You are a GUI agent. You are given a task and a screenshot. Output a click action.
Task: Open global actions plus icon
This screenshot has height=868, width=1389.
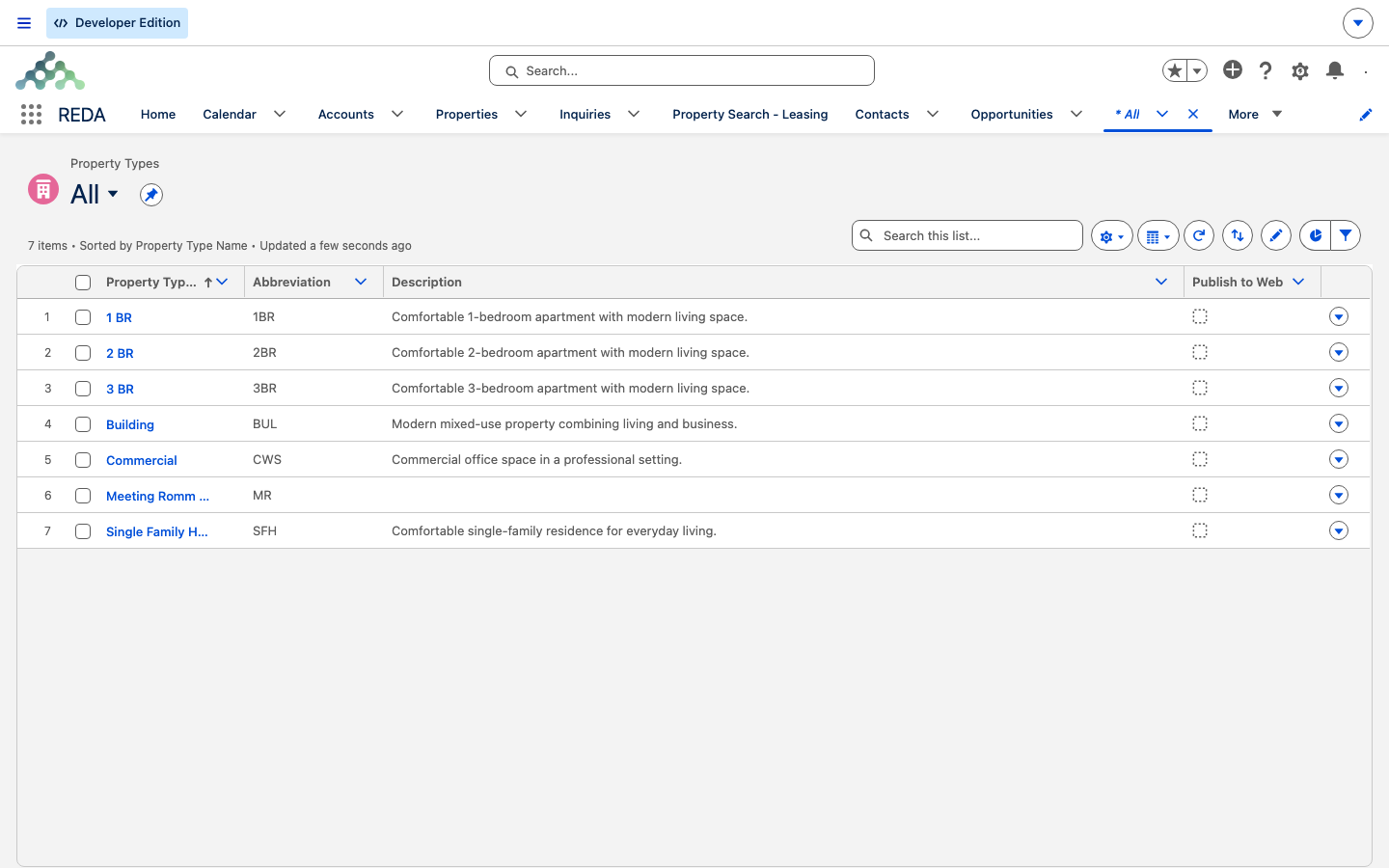pyautogui.click(x=1233, y=69)
